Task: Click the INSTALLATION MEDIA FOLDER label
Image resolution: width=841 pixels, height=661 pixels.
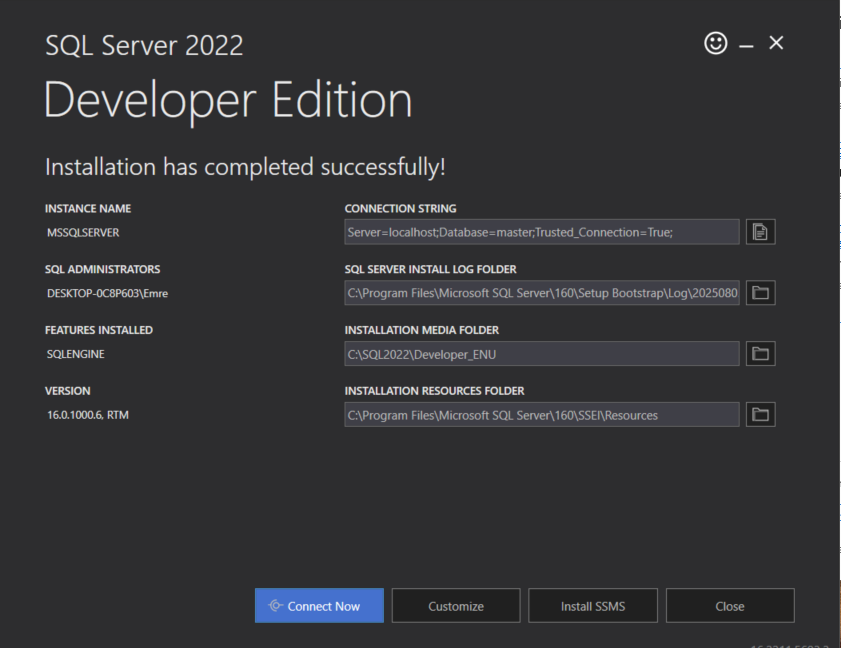Action: (x=422, y=330)
